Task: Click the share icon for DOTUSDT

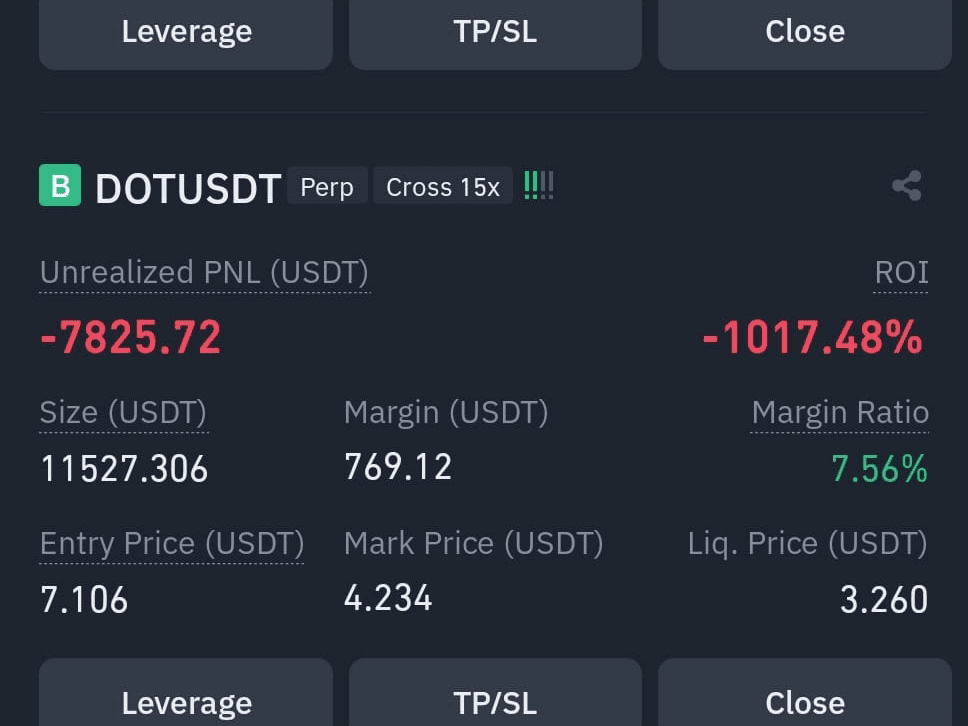Action: coord(906,186)
